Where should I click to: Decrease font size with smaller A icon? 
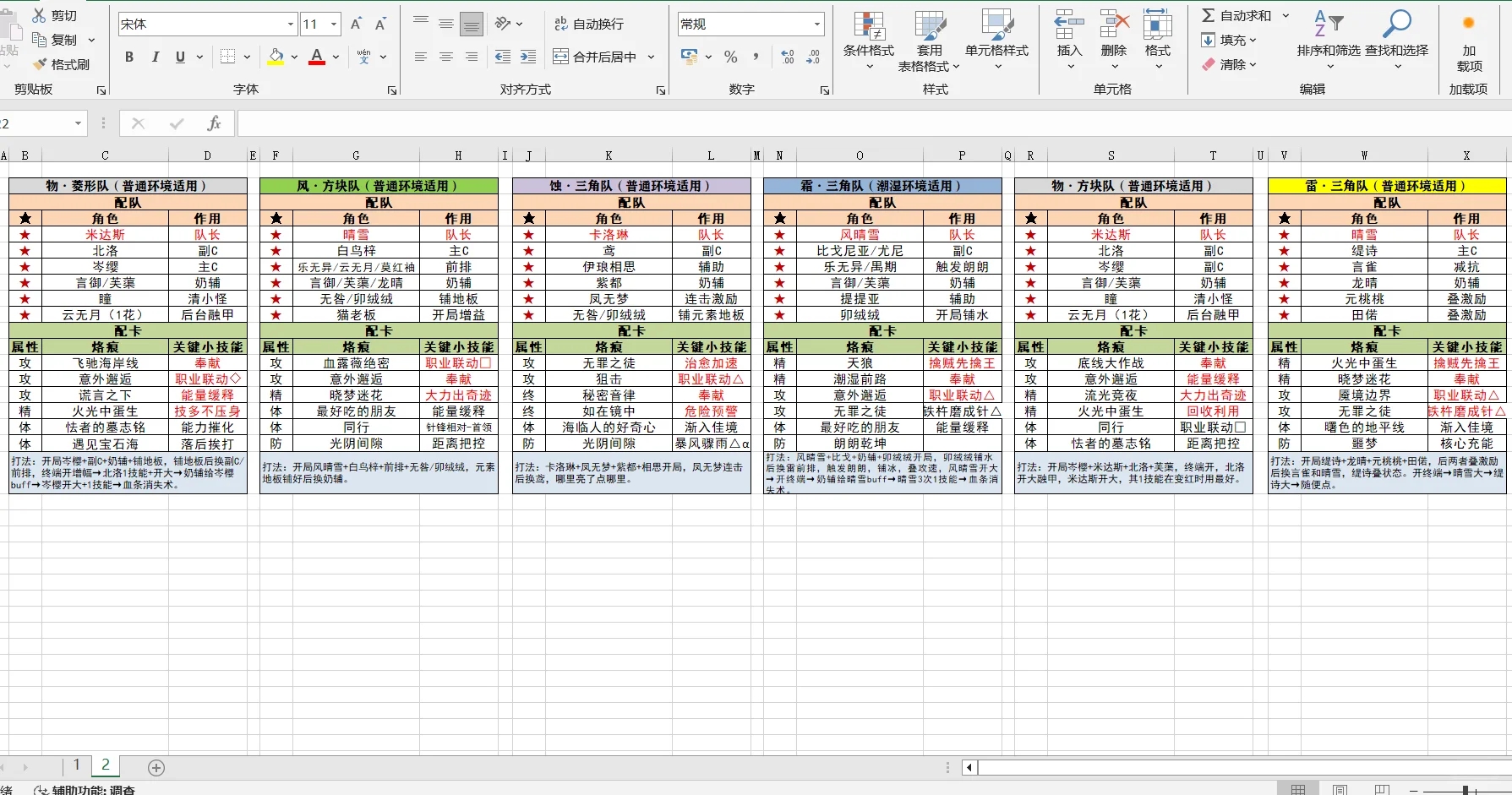(x=380, y=25)
